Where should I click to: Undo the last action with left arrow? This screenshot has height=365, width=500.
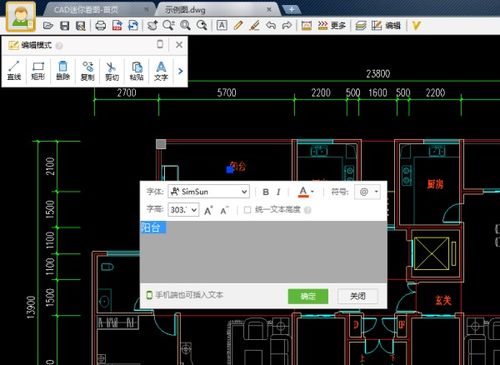point(271,25)
